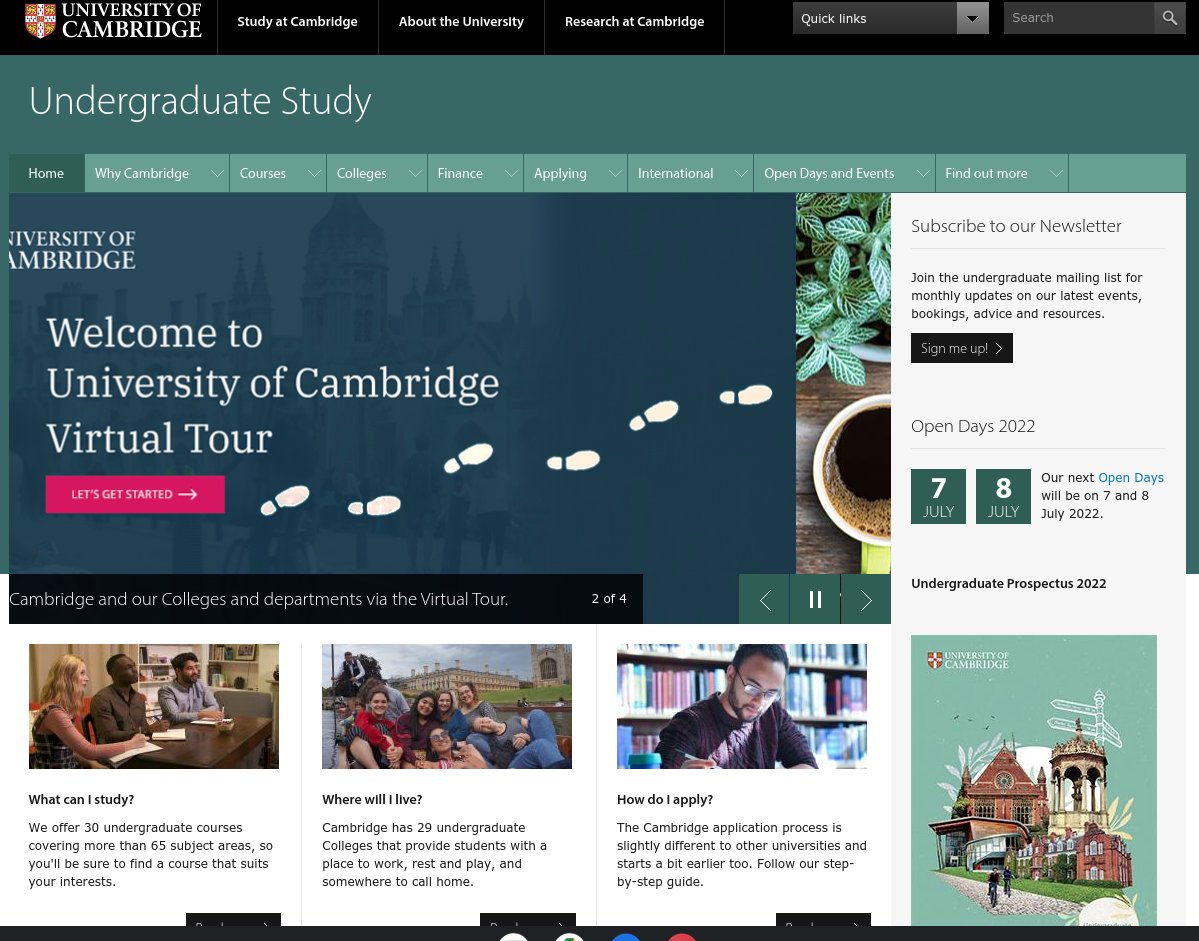Click the Undergraduate Prospectus 2022 heading
1199x941 pixels.
1009,584
